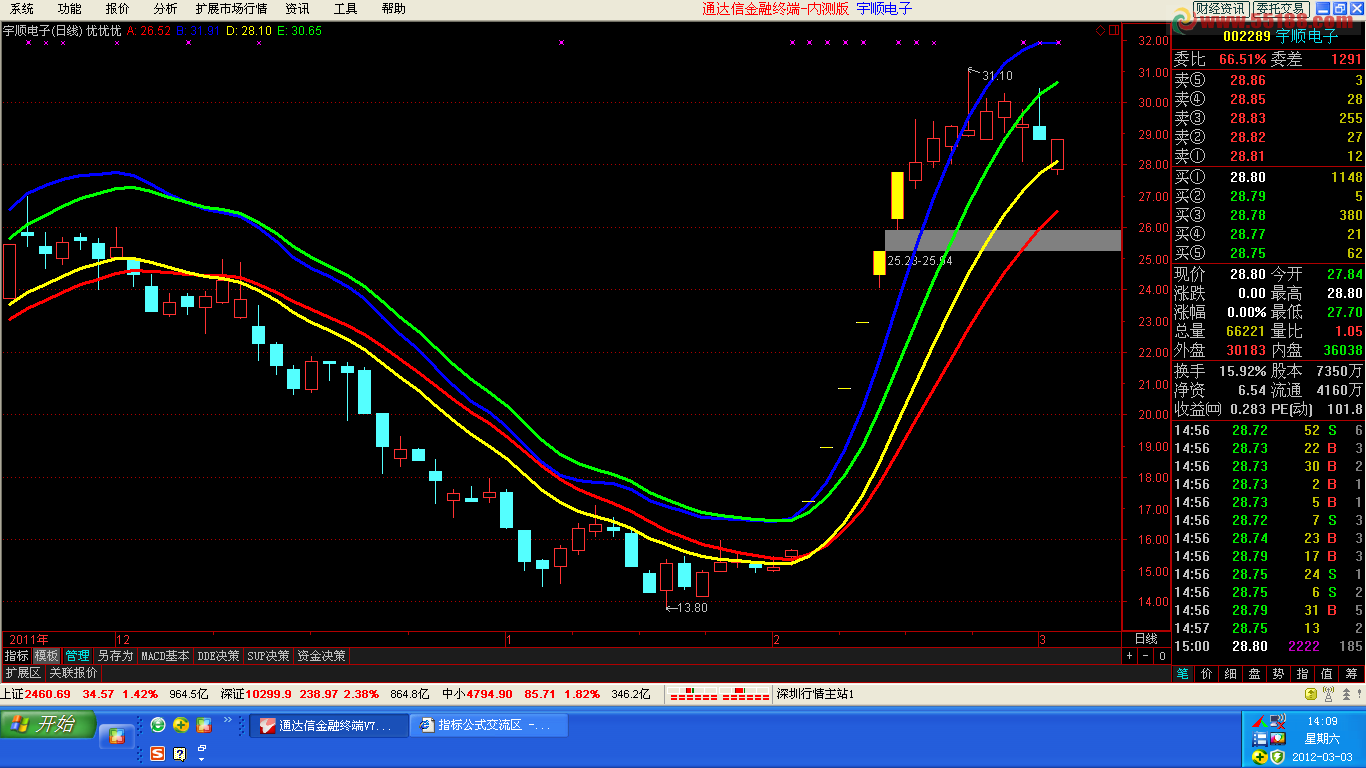Viewport: 1366px width, 768px height.
Task: Toggle the 扩展区 panel at the bottom
Action: tap(23, 673)
